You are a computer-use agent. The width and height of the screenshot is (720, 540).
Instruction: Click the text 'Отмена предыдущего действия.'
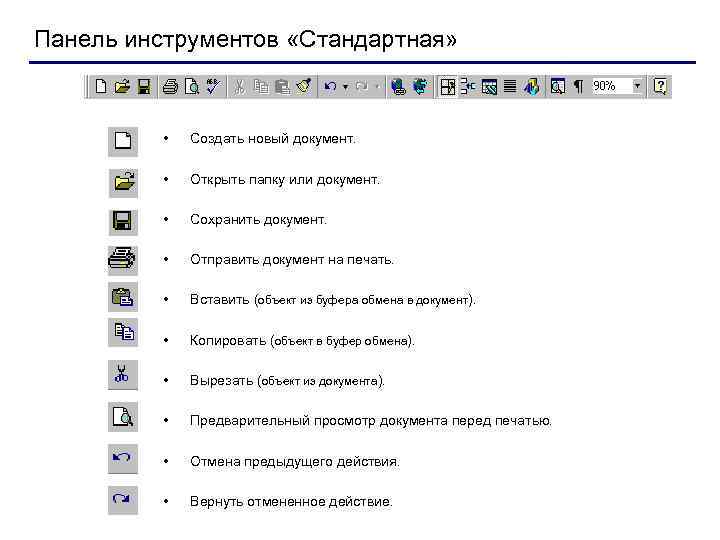295,461
